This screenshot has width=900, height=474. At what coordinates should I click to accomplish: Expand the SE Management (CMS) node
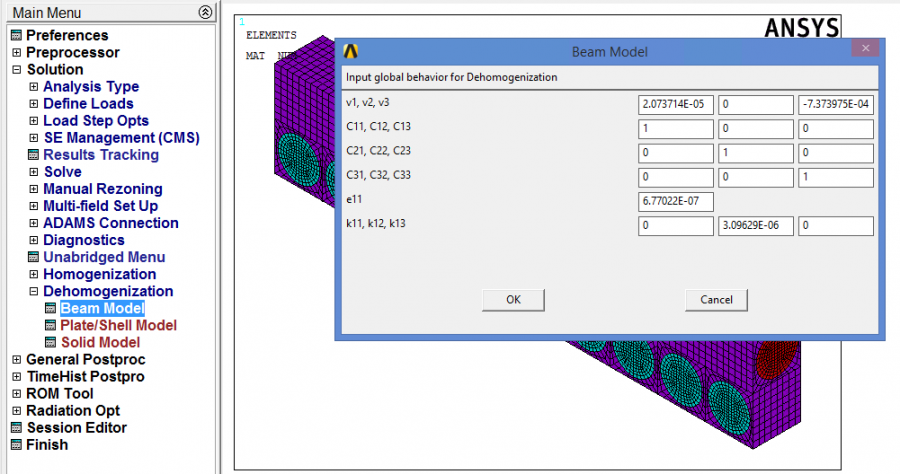[x=34, y=138]
